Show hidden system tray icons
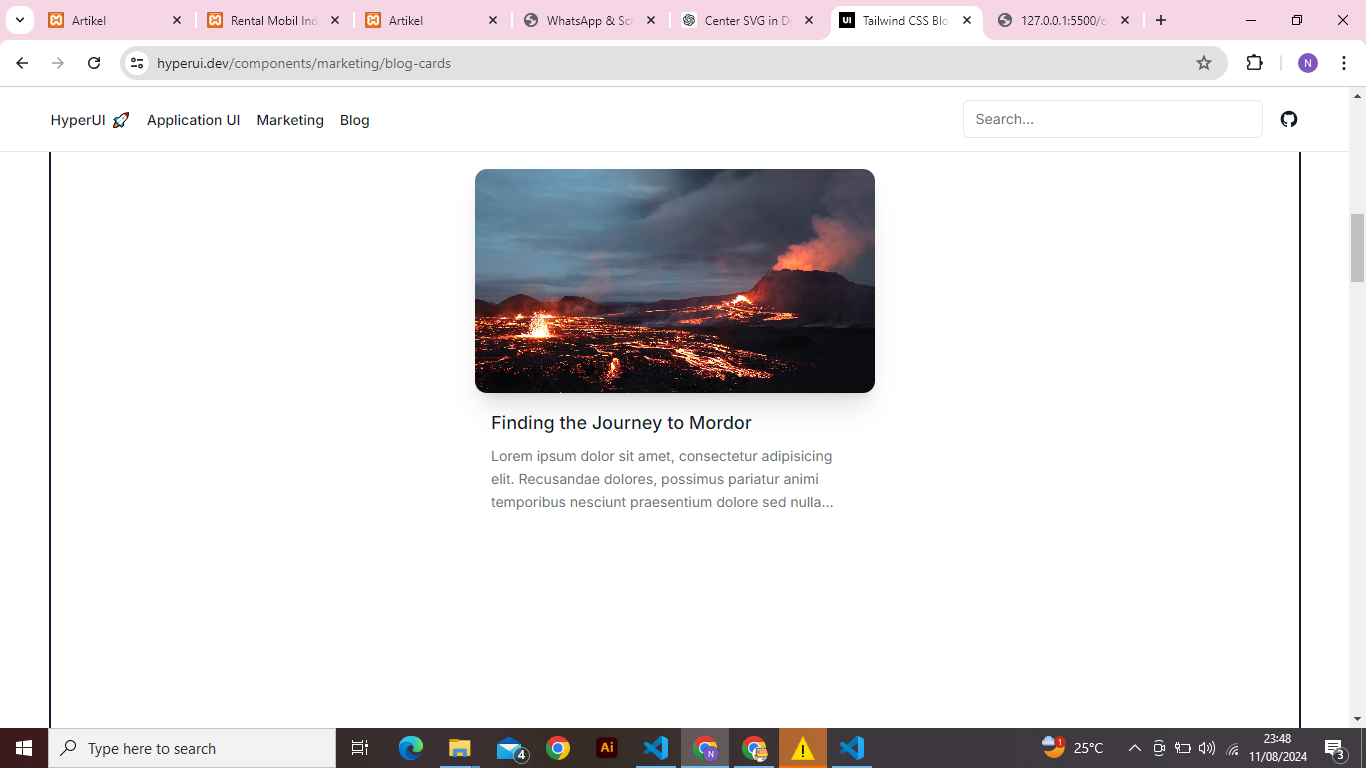The image size is (1366, 768). click(1134, 748)
